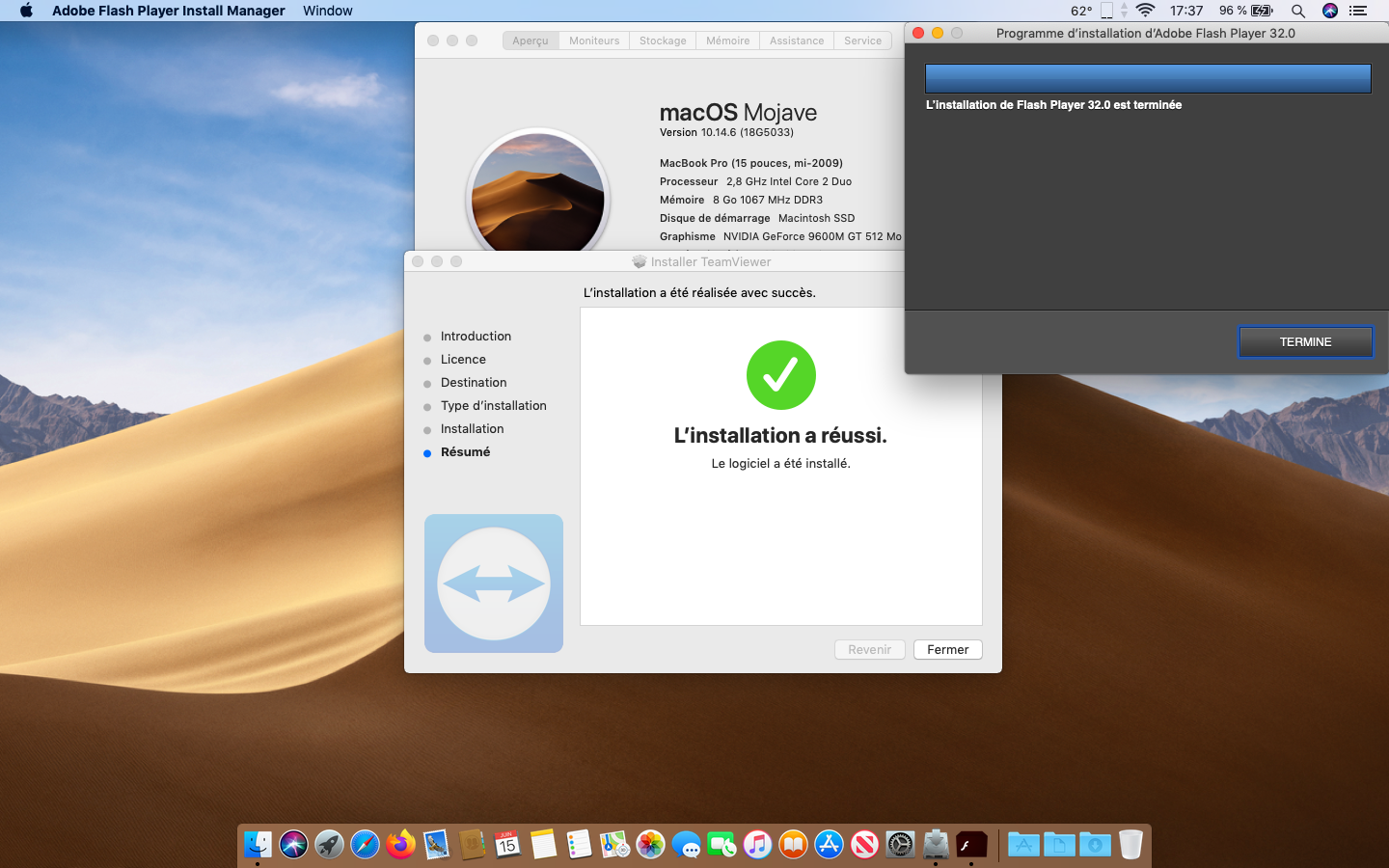Click the green success checkmark icon

[x=781, y=375]
